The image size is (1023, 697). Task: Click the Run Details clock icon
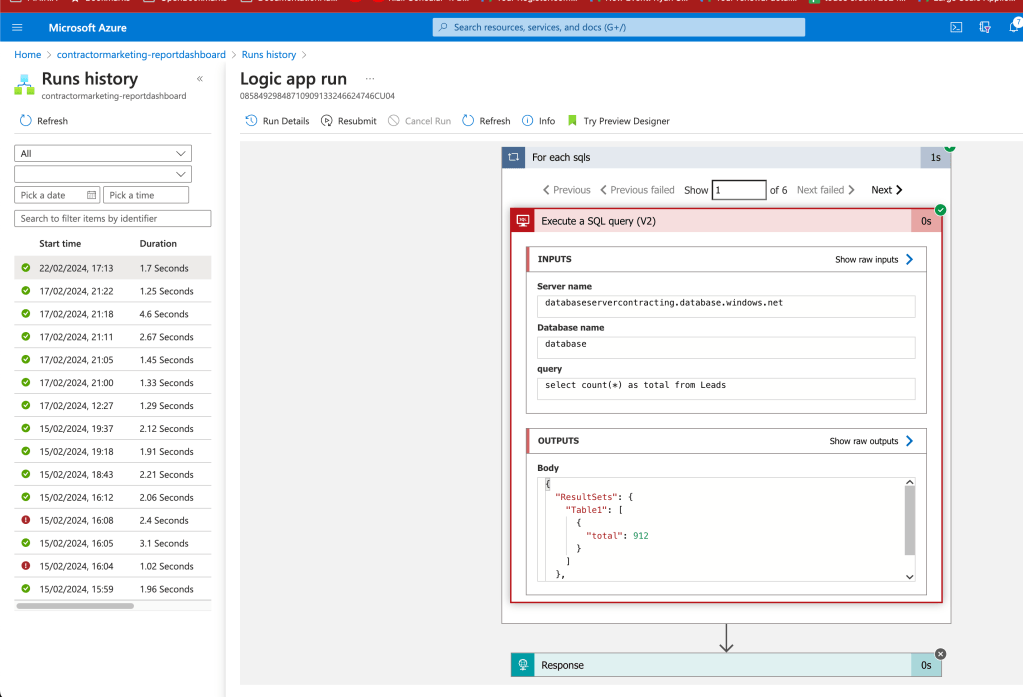pyautogui.click(x=251, y=121)
